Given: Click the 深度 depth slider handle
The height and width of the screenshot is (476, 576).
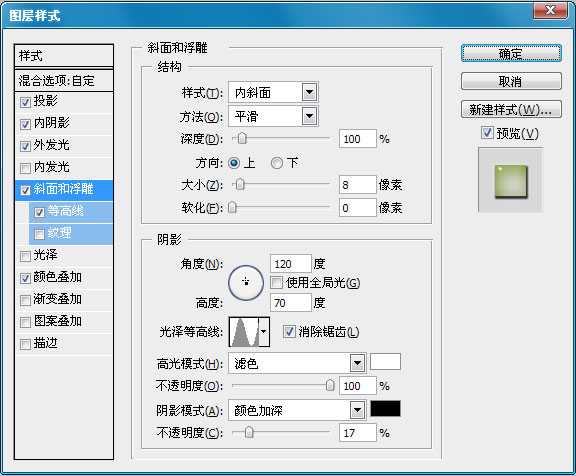Looking at the screenshot, I should [x=242, y=138].
